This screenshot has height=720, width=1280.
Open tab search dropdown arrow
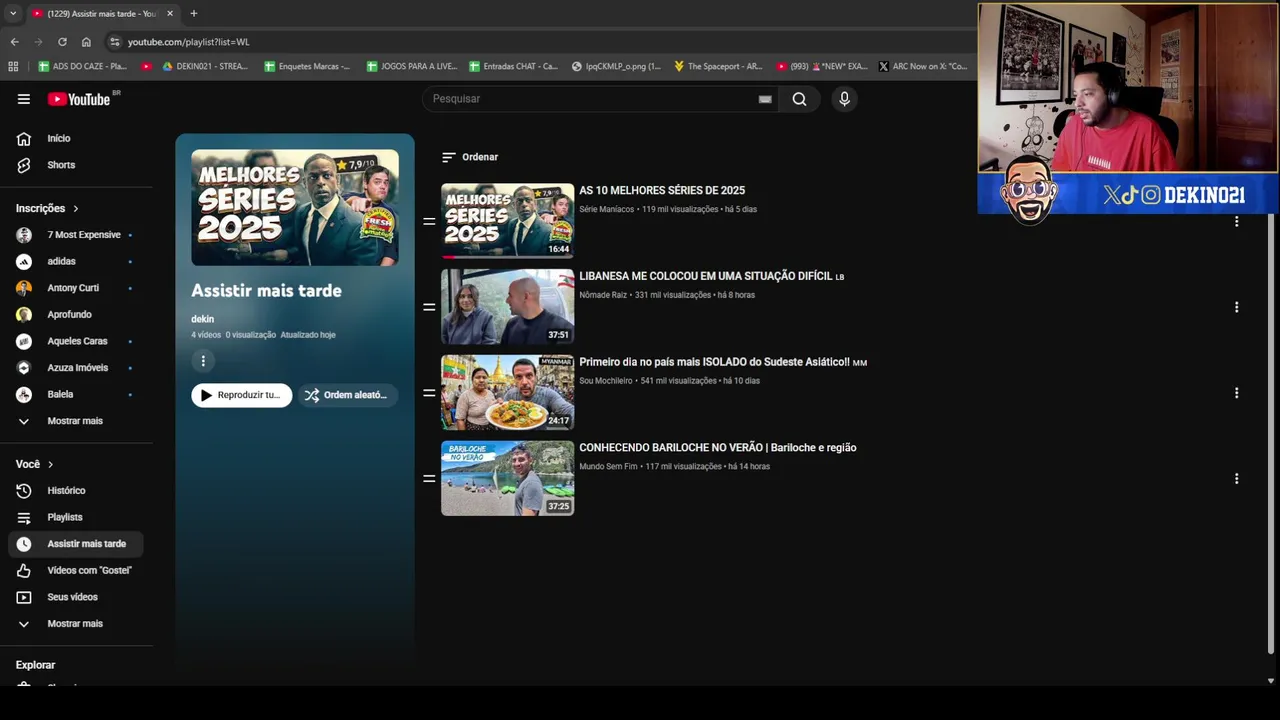coord(13,13)
